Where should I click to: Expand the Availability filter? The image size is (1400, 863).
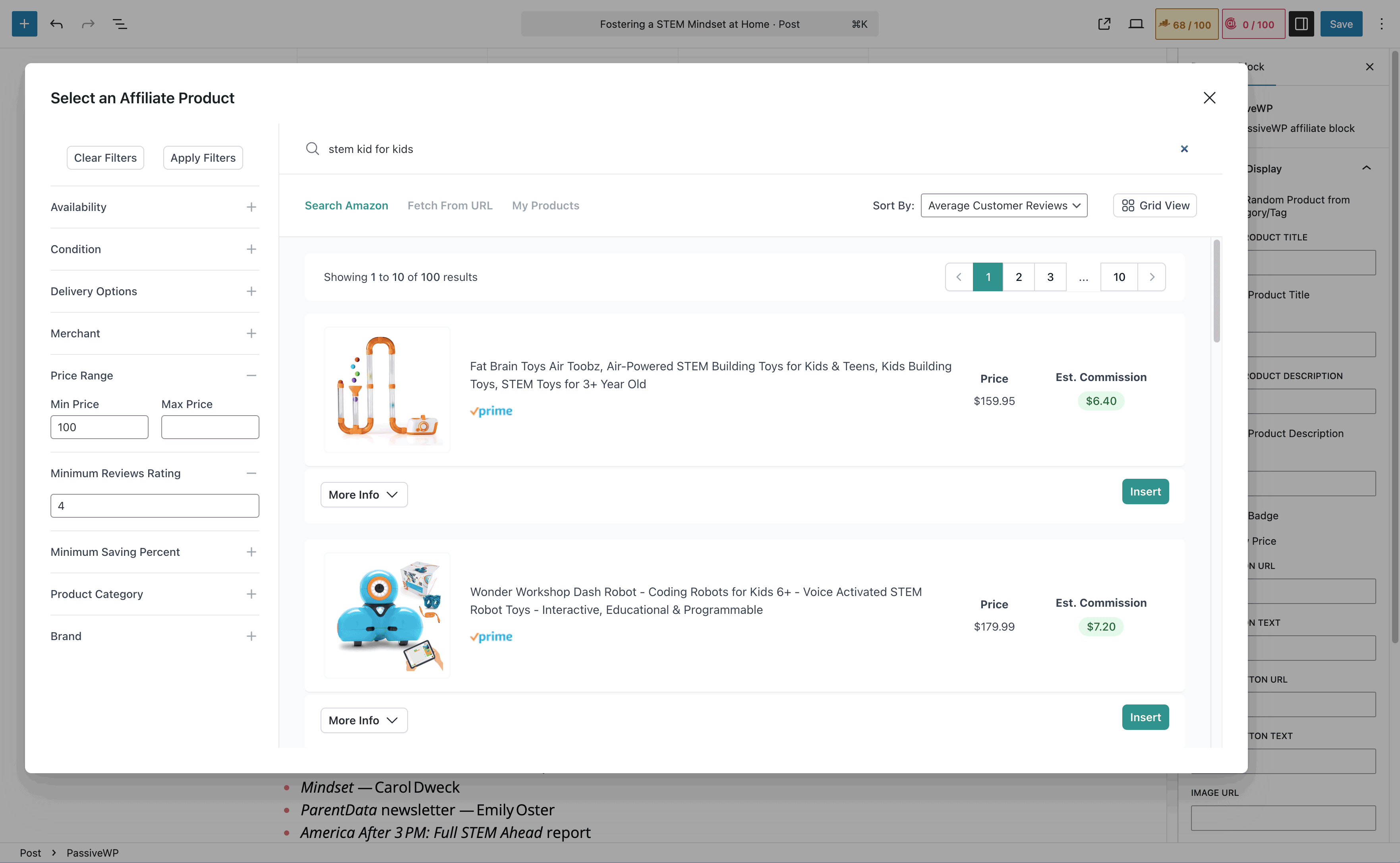pyautogui.click(x=251, y=207)
